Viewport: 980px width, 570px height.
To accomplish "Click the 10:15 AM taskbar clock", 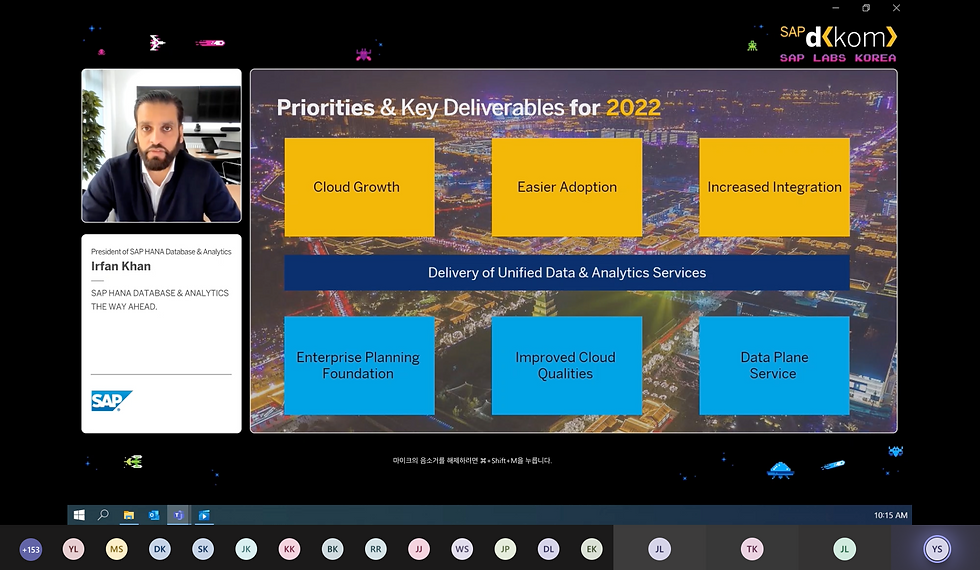I will tap(890, 515).
